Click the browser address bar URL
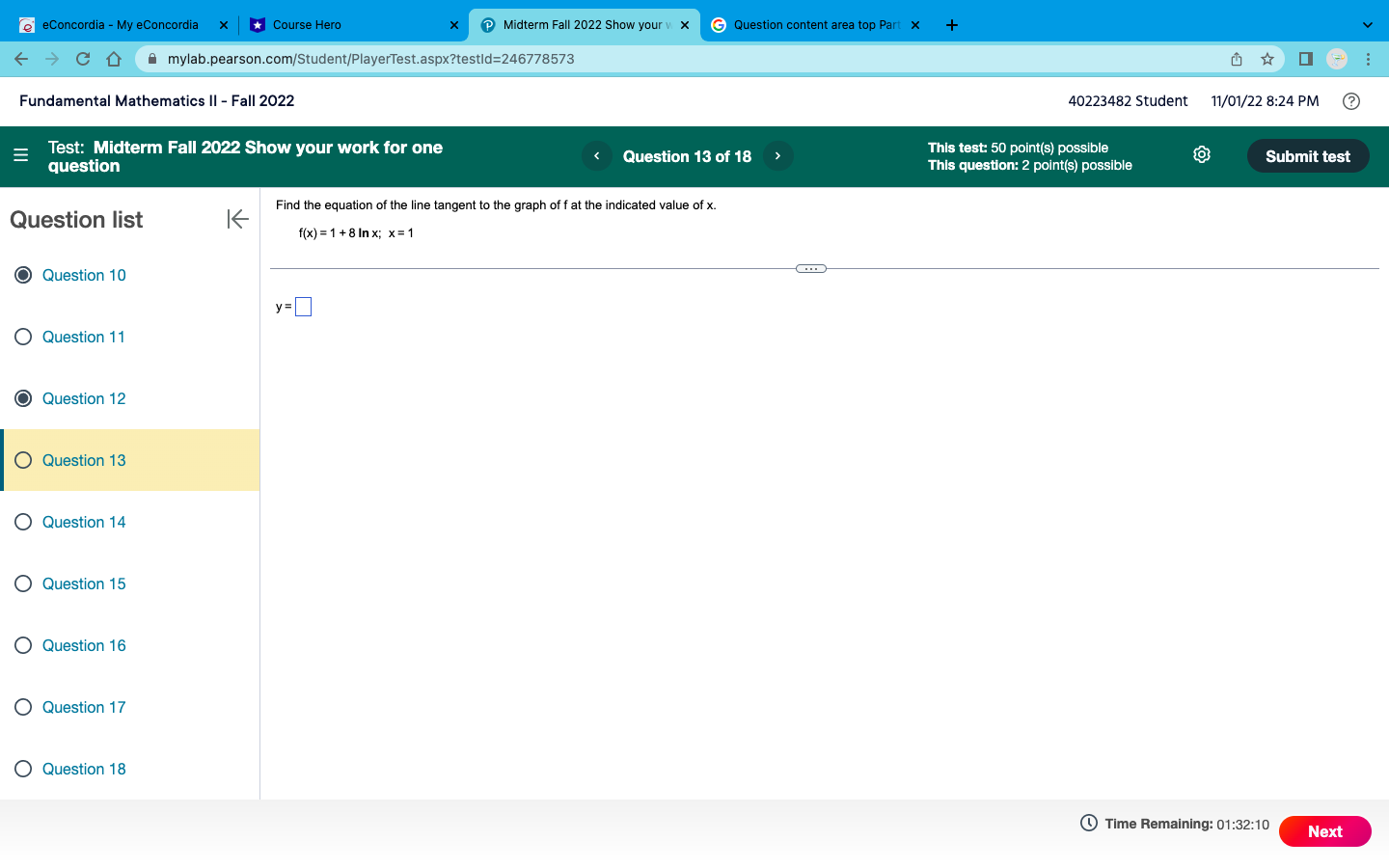This screenshot has width=1389, height=868. 371,59
